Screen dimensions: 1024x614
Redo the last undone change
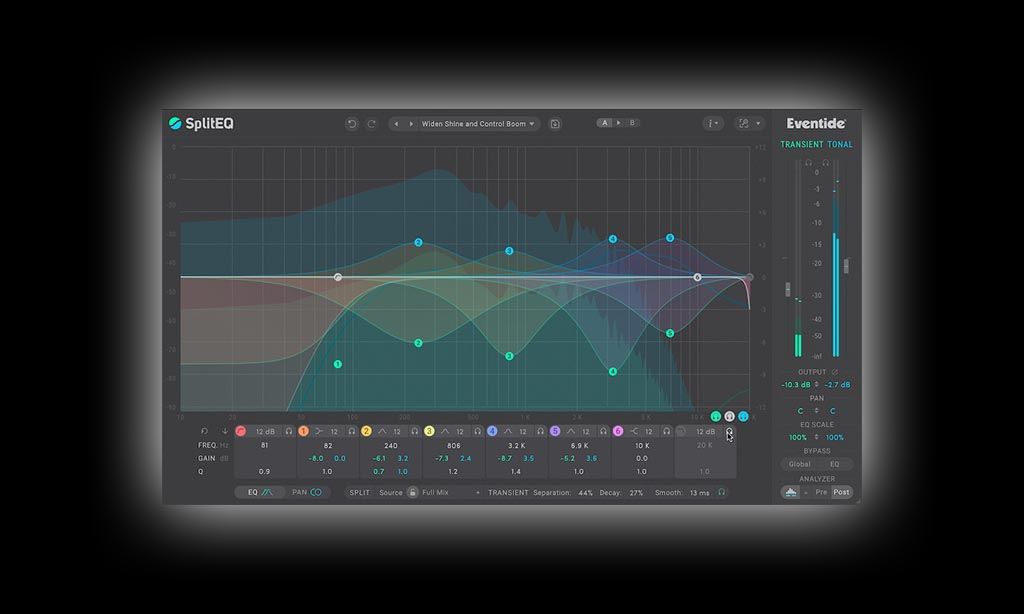point(372,123)
